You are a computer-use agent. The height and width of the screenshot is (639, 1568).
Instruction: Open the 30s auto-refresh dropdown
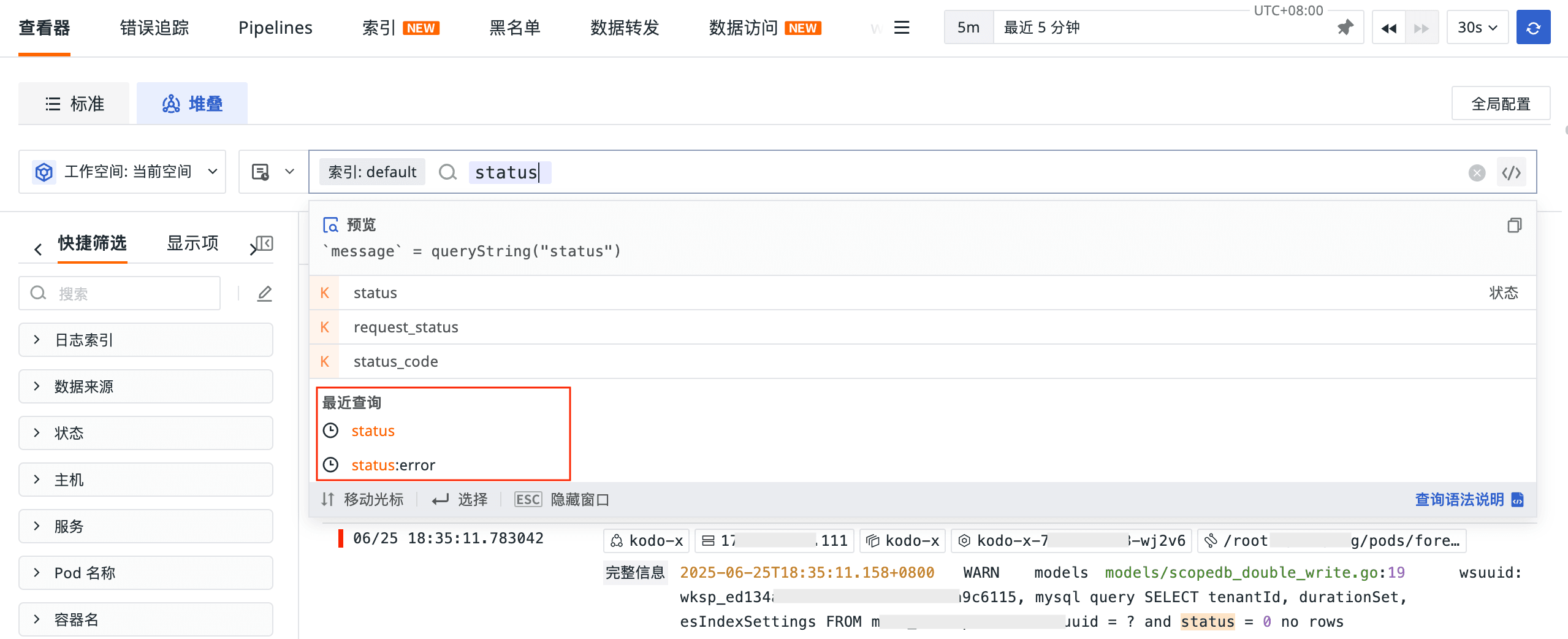coord(1477,28)
